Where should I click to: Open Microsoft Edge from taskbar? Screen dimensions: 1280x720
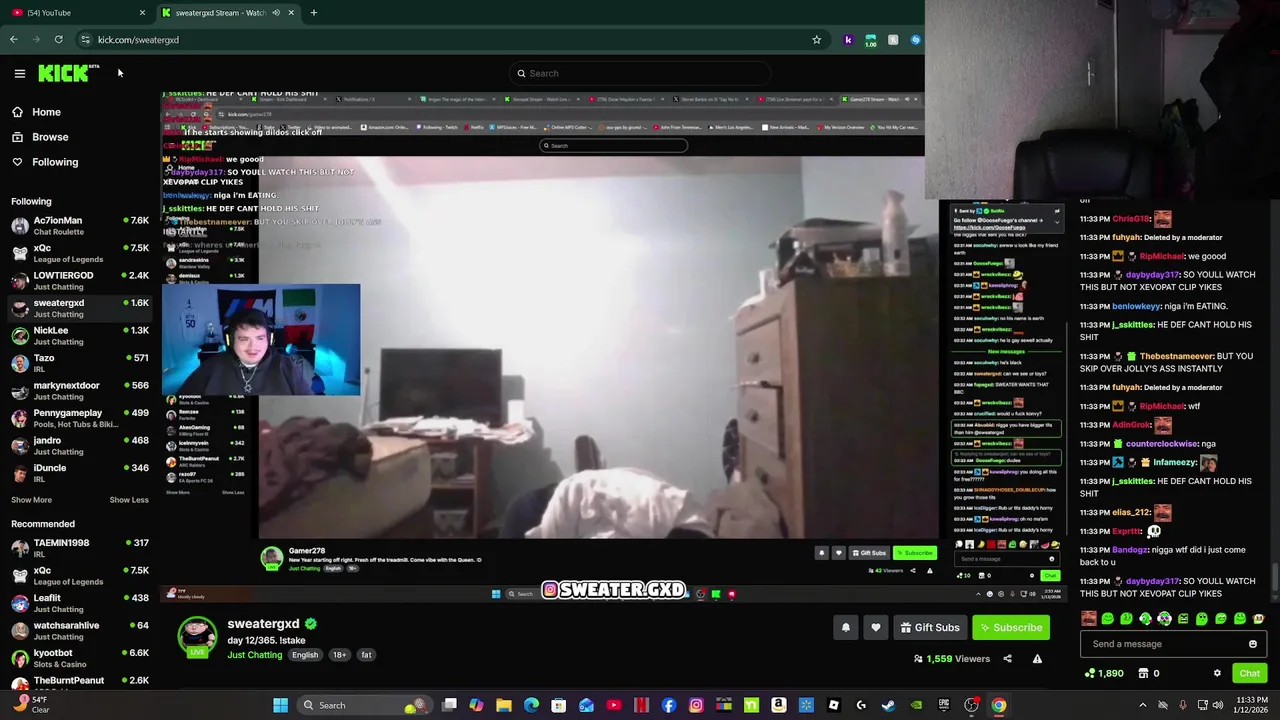point(531,705)
